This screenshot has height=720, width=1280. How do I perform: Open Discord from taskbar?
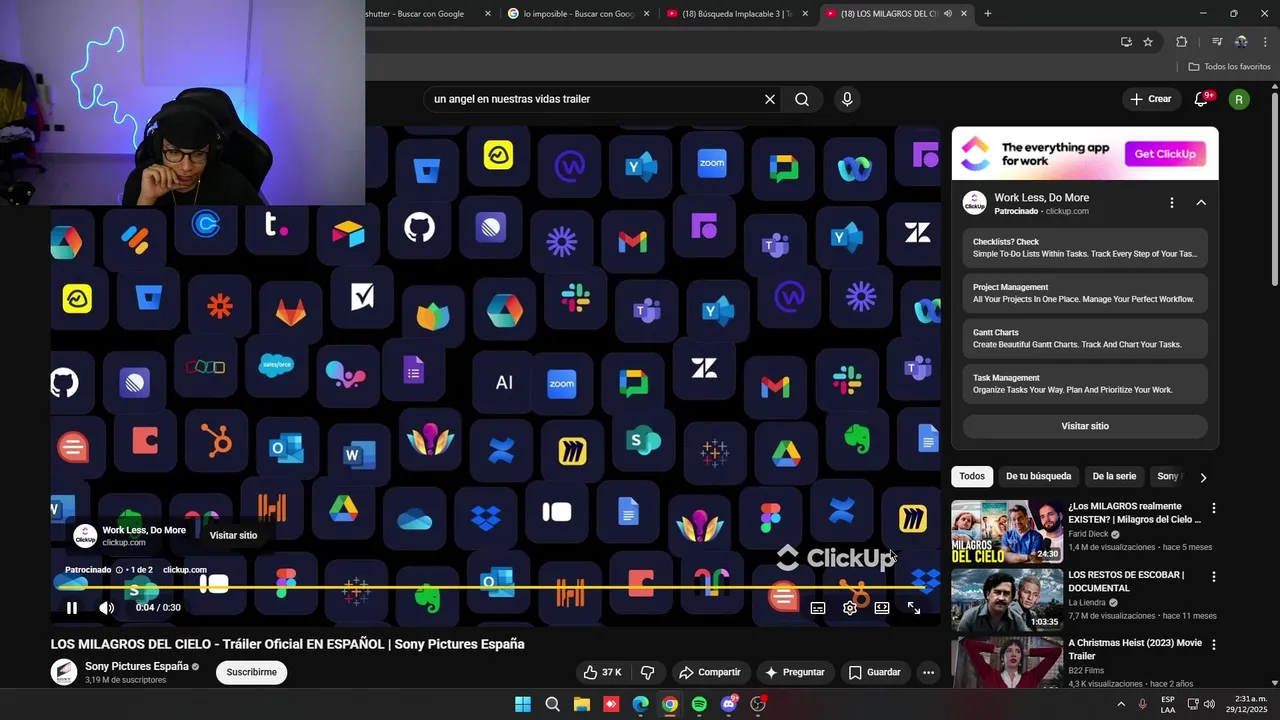[x=729, y=704]
